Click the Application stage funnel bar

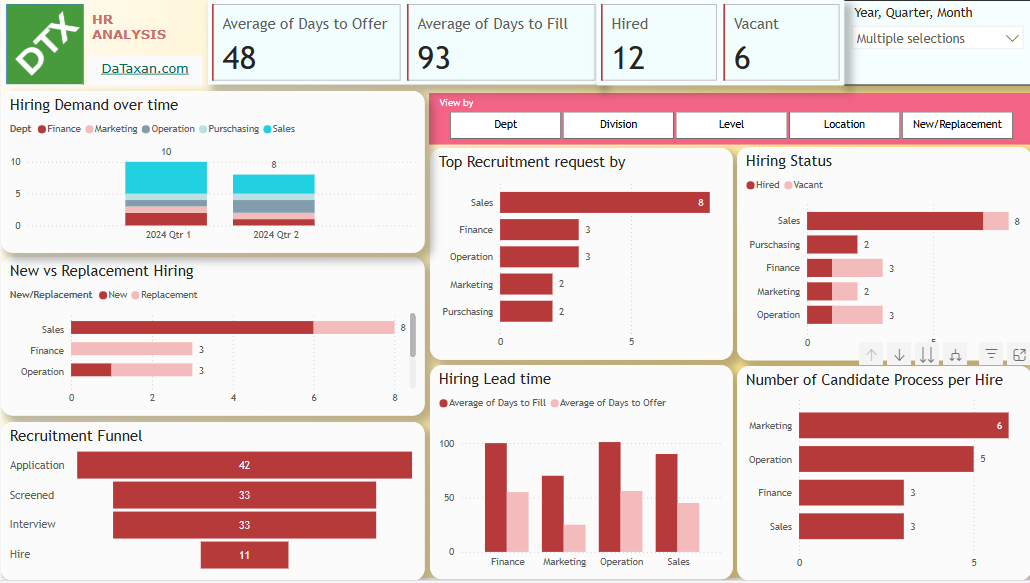(244, 465)
